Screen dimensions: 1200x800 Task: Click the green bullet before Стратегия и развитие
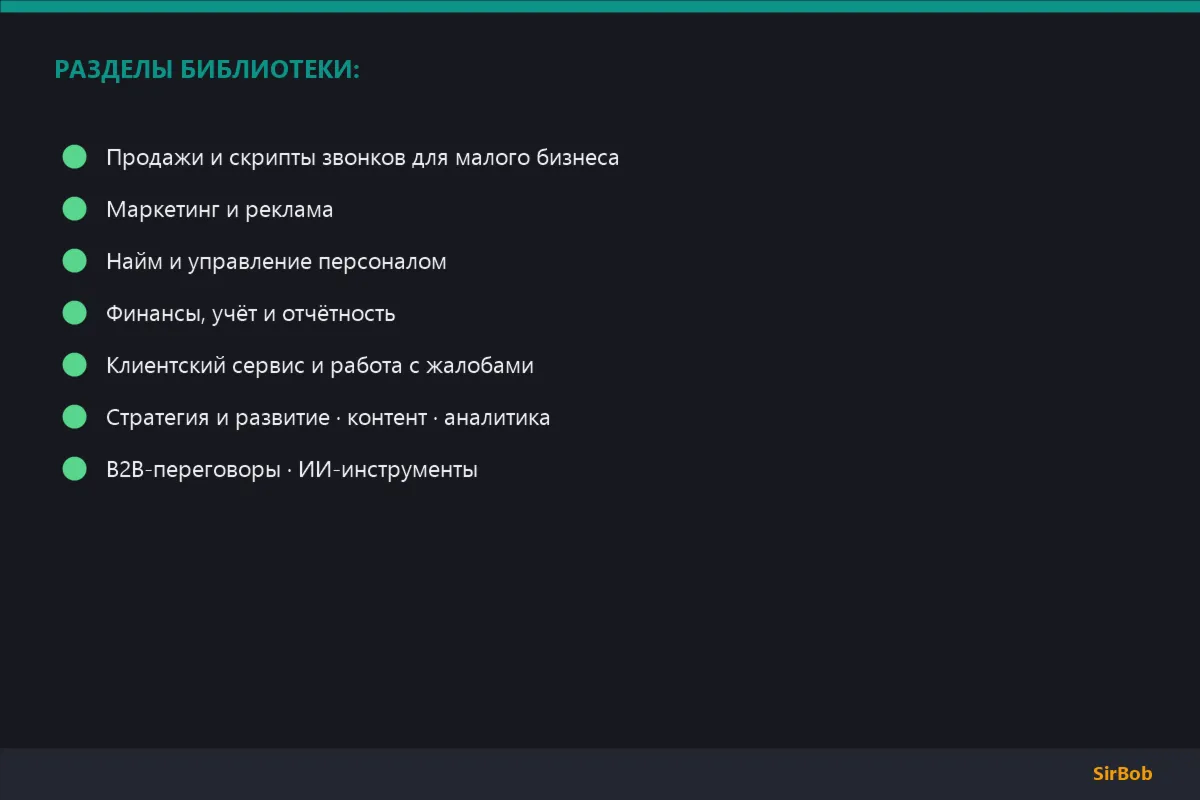tap(75, 417)
